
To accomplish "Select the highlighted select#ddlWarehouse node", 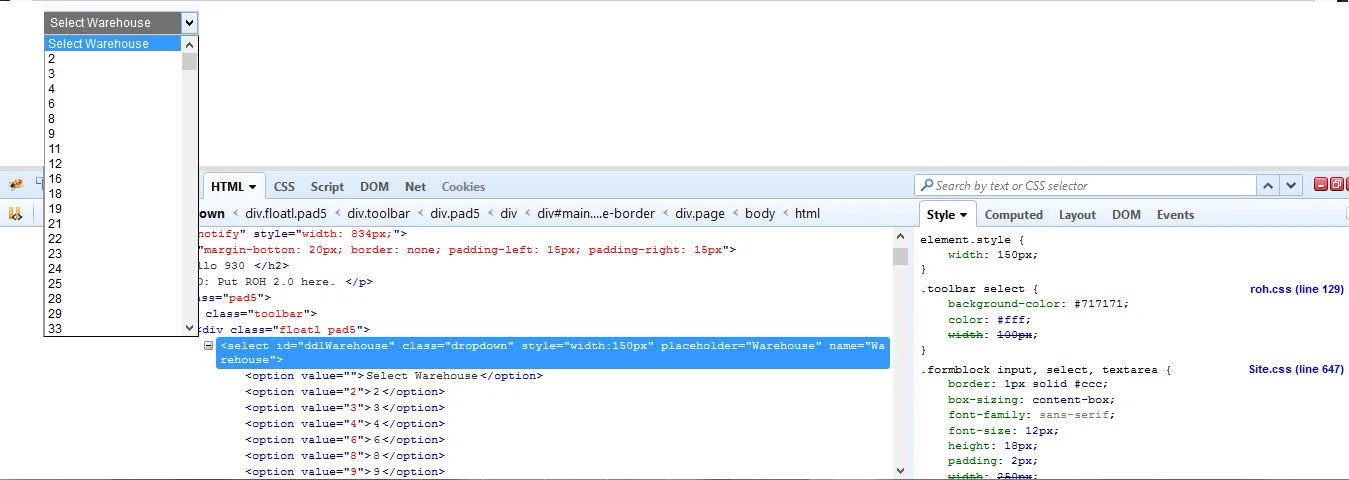I will tap(553, 352).
